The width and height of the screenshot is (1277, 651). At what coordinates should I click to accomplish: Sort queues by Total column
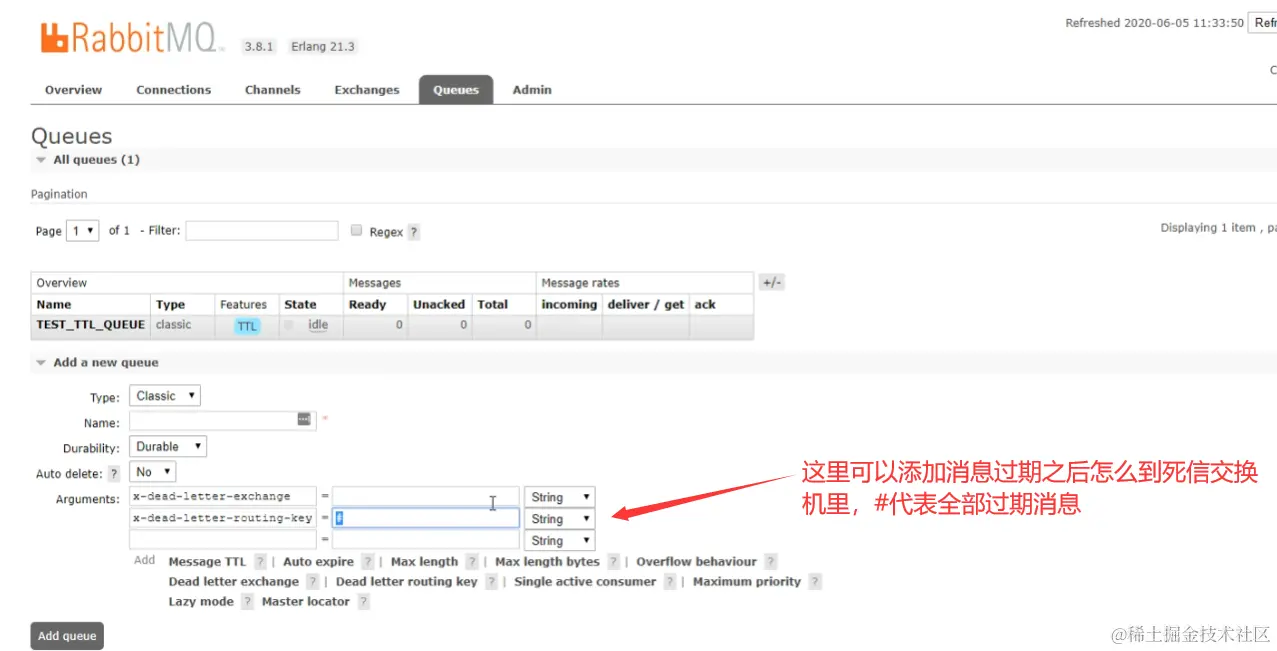(493, 305)
